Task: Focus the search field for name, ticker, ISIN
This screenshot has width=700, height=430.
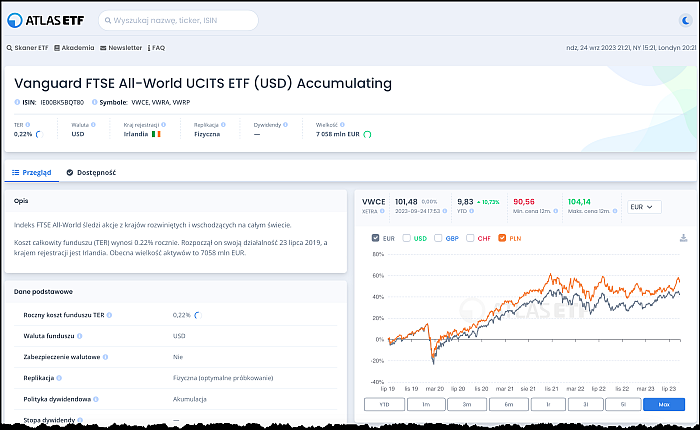Action: tap(178, 20)
